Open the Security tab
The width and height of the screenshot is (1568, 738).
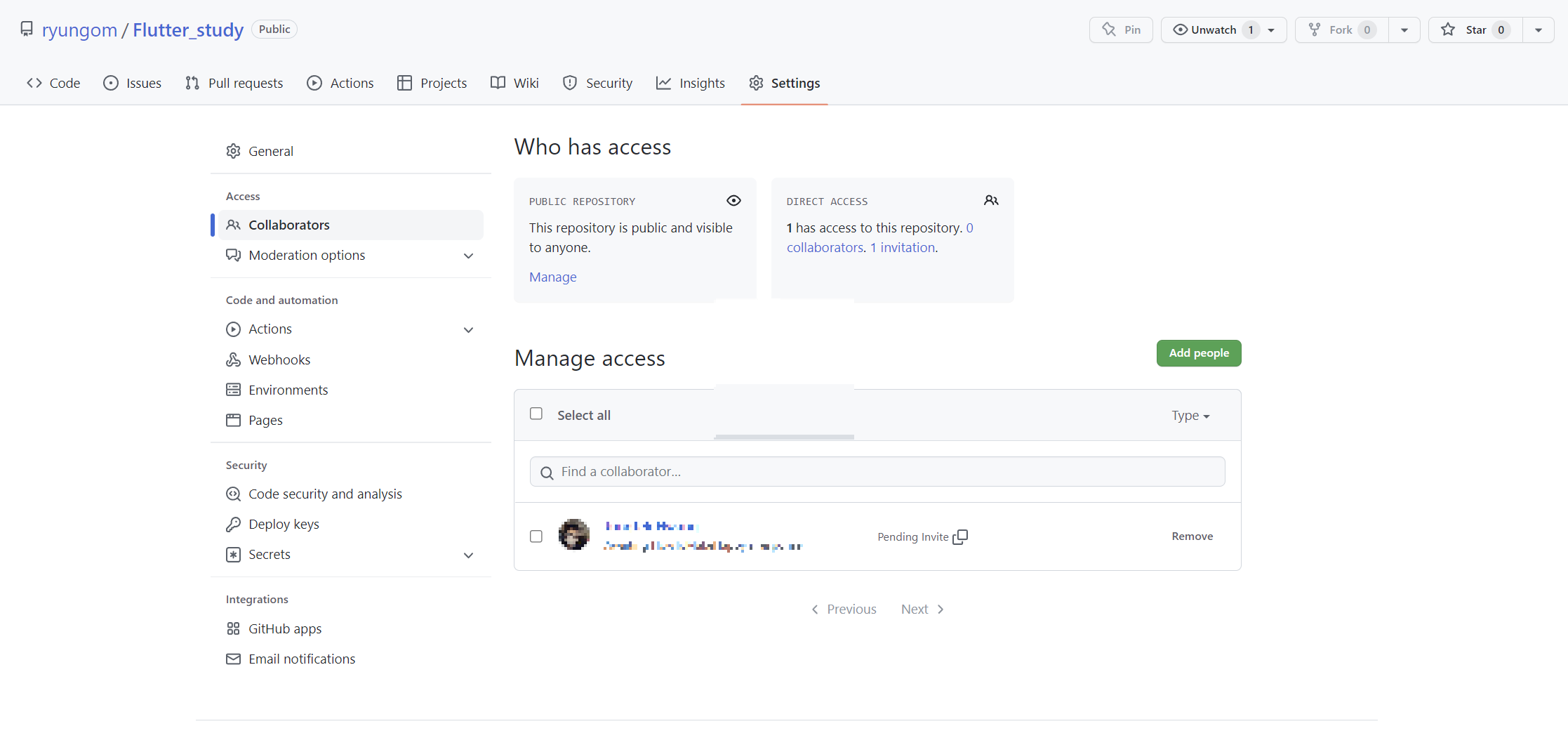597,83
